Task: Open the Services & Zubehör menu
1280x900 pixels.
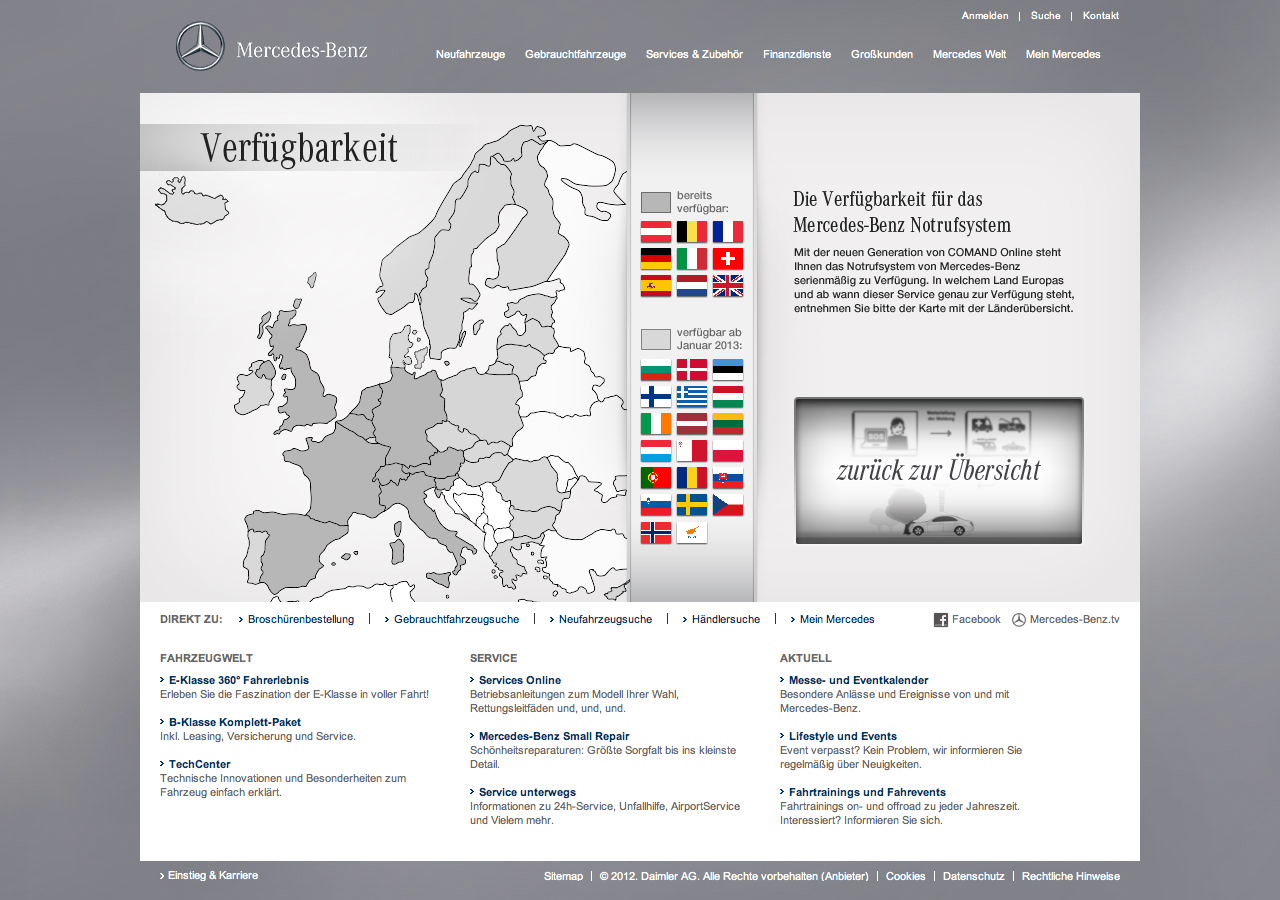Action: pyautogui.click(x=694, y=54)
